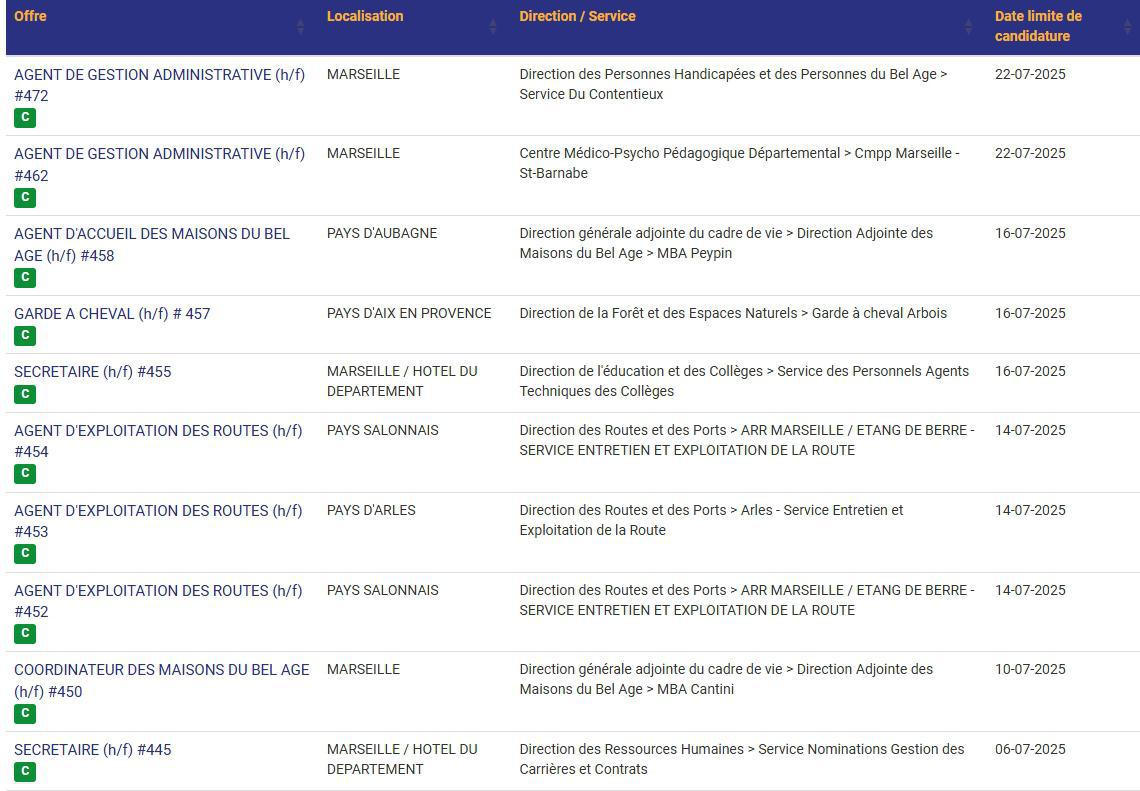Click PAYS D'ARLES location cell
The image size is (1140, 791).
pyautogui.click(x=372, y=510)
